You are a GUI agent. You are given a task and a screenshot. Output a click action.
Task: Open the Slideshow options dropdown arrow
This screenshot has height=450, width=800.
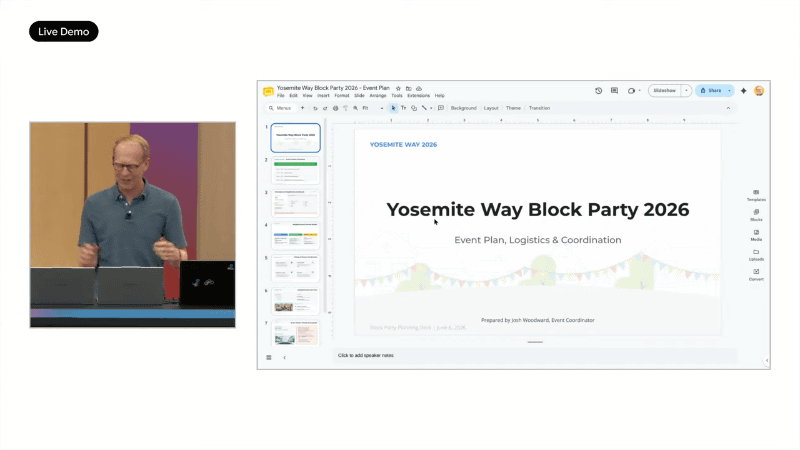click(686, 91)
